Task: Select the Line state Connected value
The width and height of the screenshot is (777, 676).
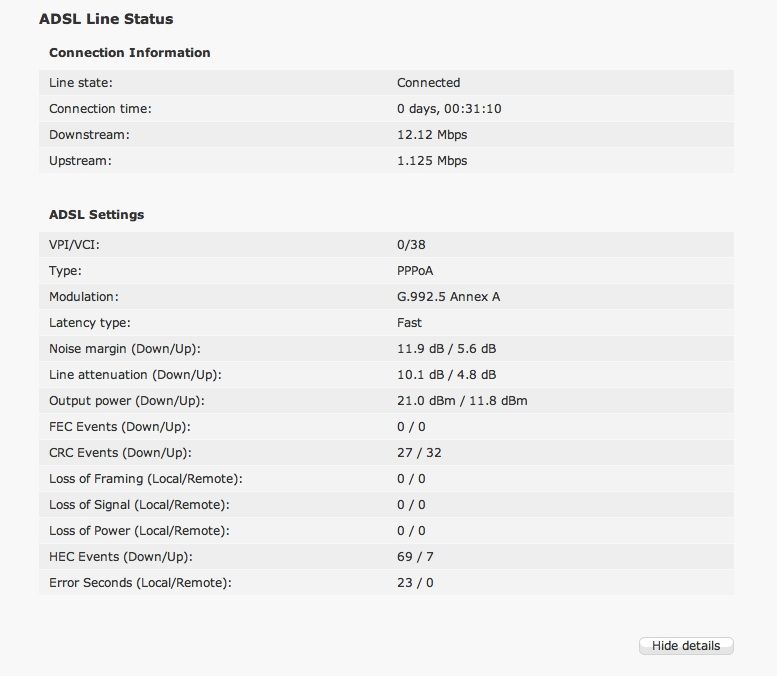Action: tap(428, 83)
